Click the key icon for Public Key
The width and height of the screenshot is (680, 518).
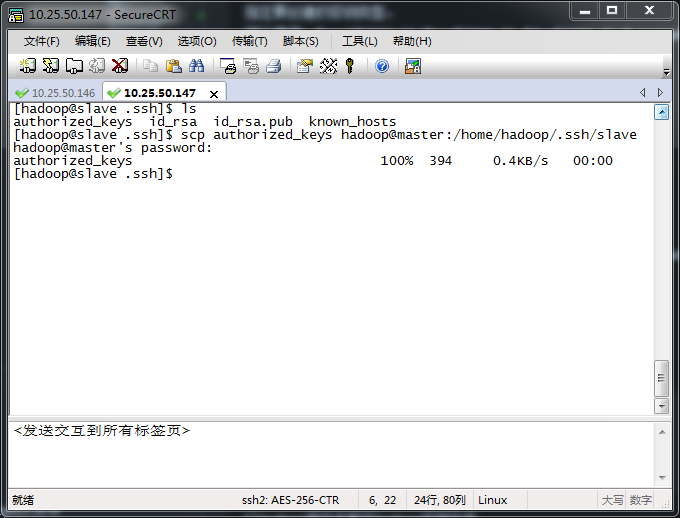pyautogui.click(x=350, y=66)
